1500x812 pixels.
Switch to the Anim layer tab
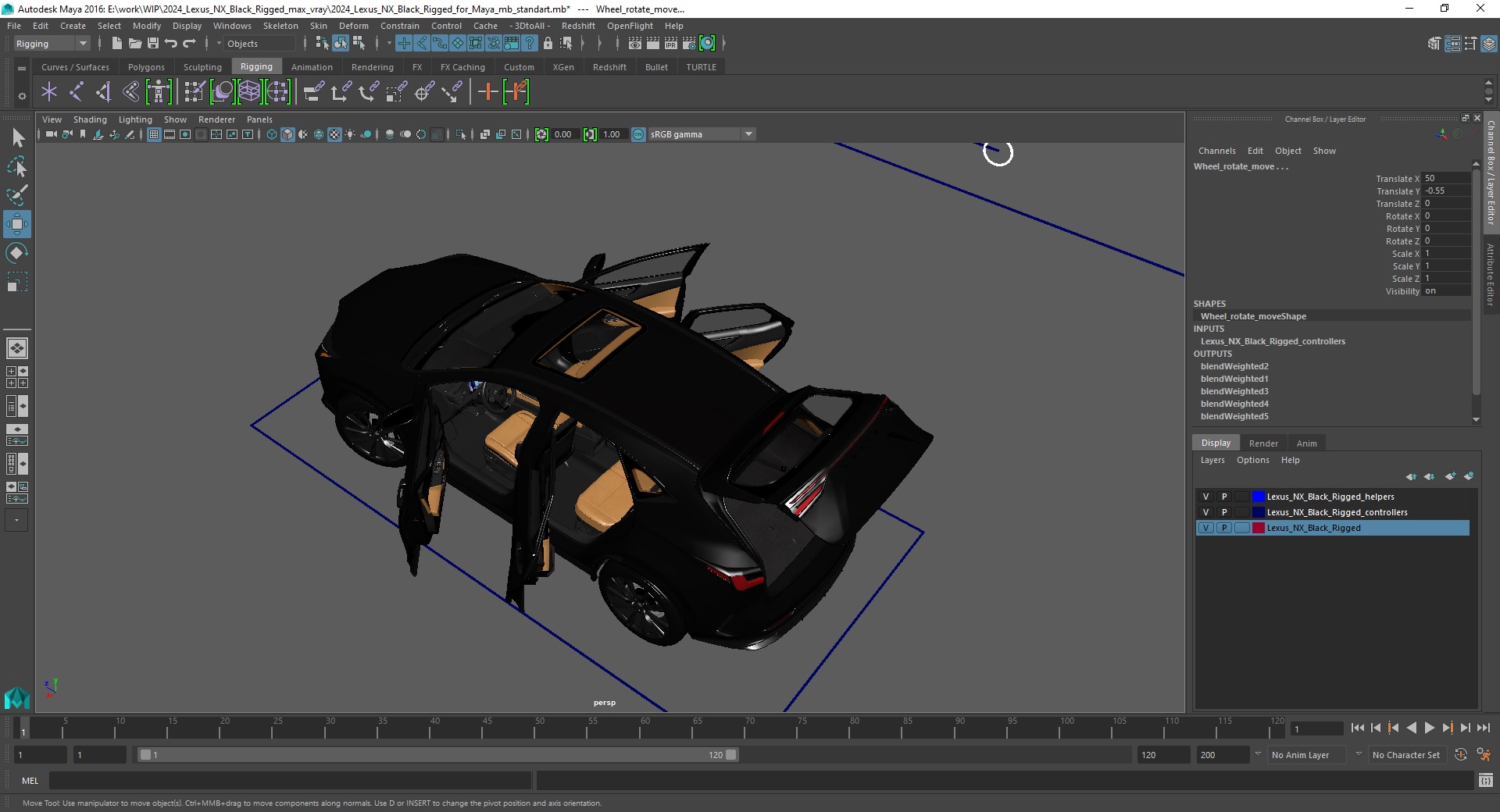[1307, 443]
